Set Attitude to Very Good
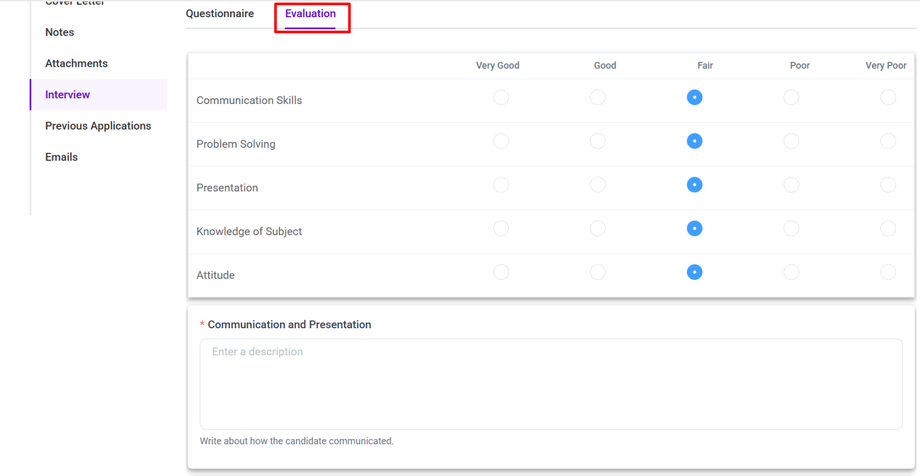The width and height of the screenshot is (920, 476). click(x=501, y=272)
